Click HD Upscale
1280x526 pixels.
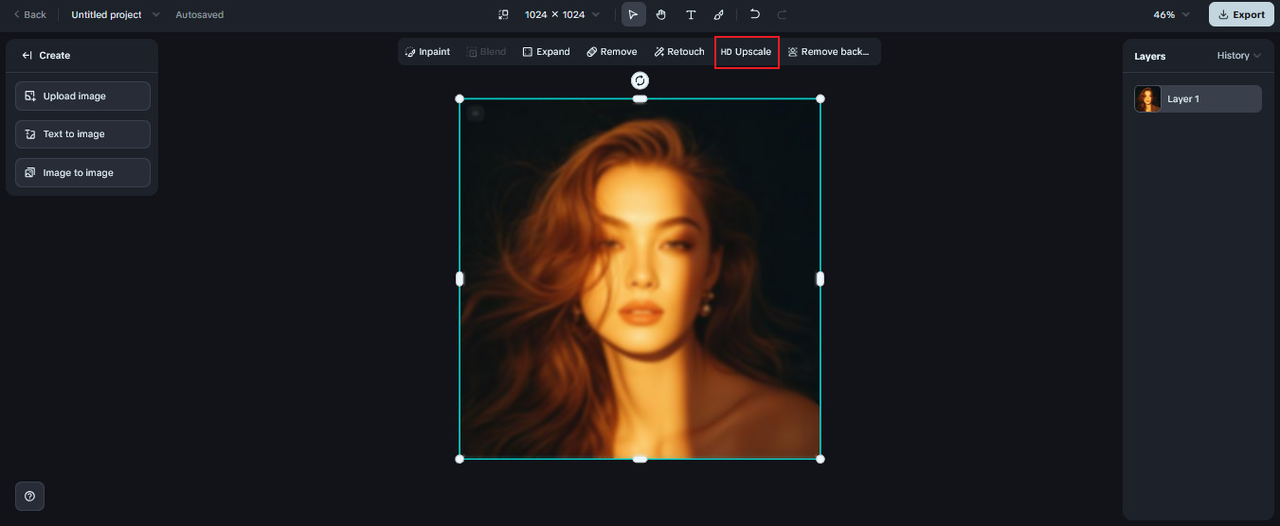click(x=746, y=52)
